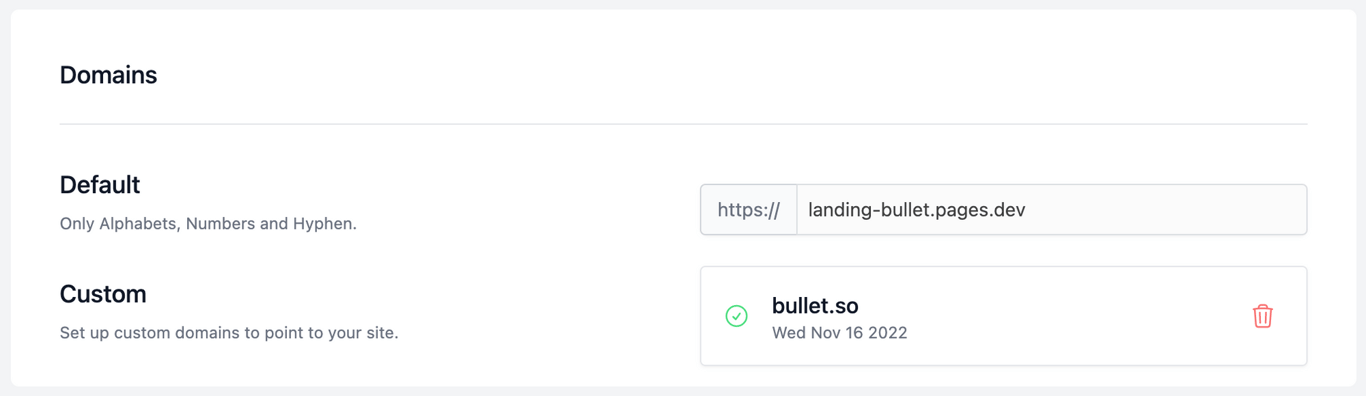Delete the bullet.so custom domain

click(1262, 316)
